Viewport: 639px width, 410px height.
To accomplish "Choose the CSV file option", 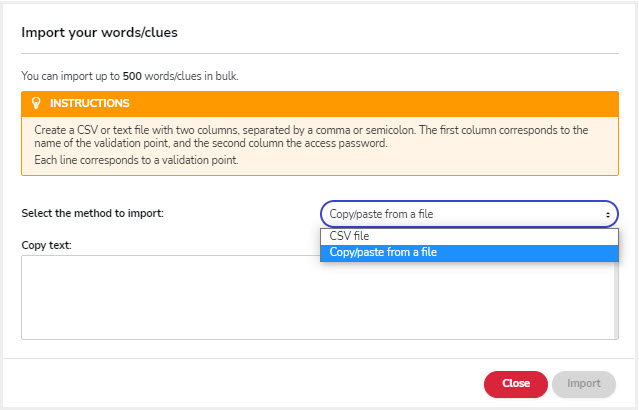I will pos(469,236).
